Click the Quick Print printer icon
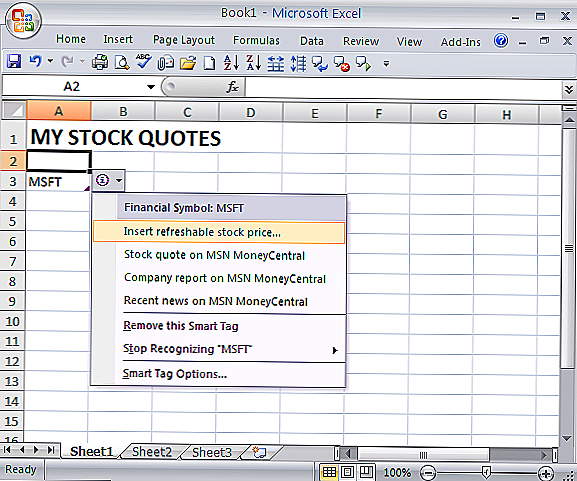Viewport: 577px width, 481px height. click(100, 62)
